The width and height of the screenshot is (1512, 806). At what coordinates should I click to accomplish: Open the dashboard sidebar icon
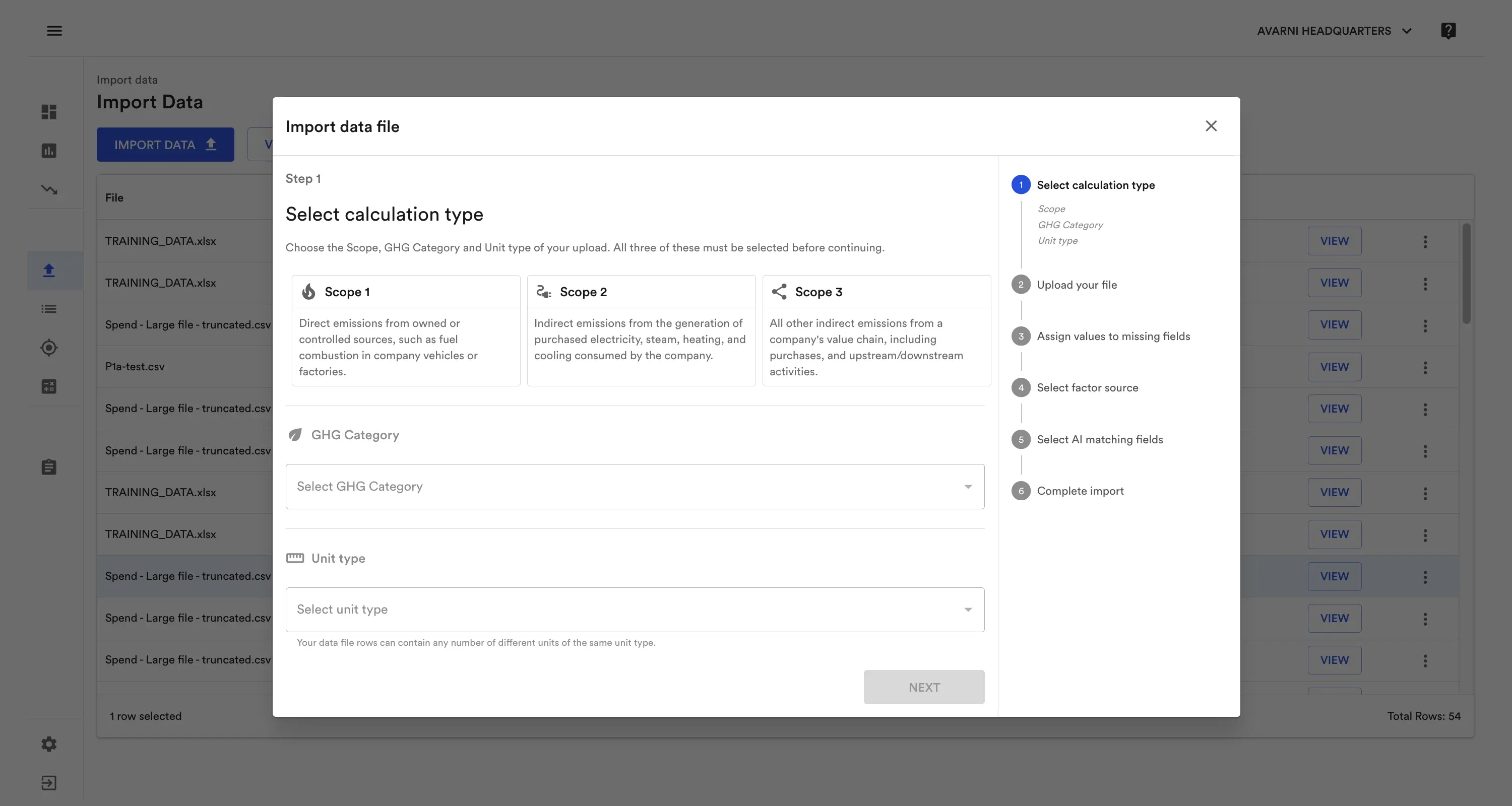49,111
